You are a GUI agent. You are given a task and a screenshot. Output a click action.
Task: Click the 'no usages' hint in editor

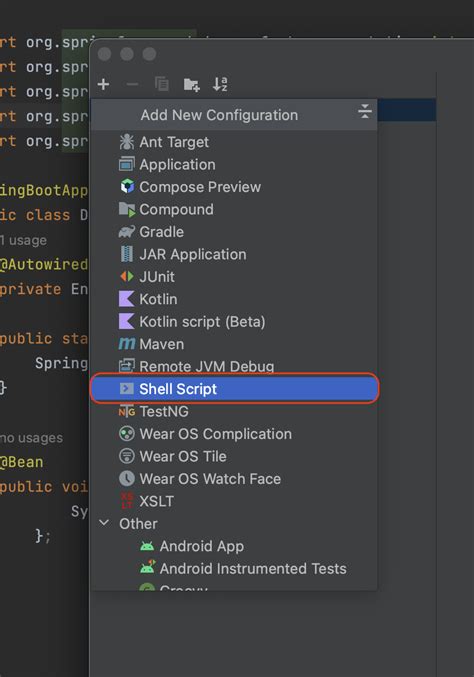pos(31,438)
